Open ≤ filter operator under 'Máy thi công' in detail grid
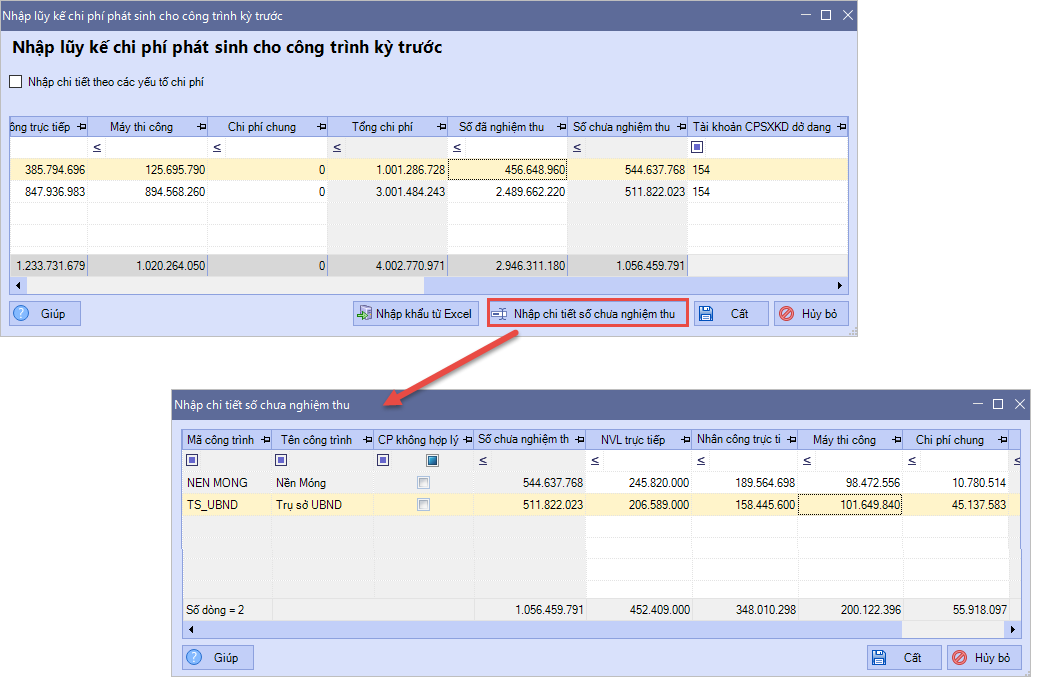Image resolution: width=1038 pixels, height=681 pixels. click(804, 461)
